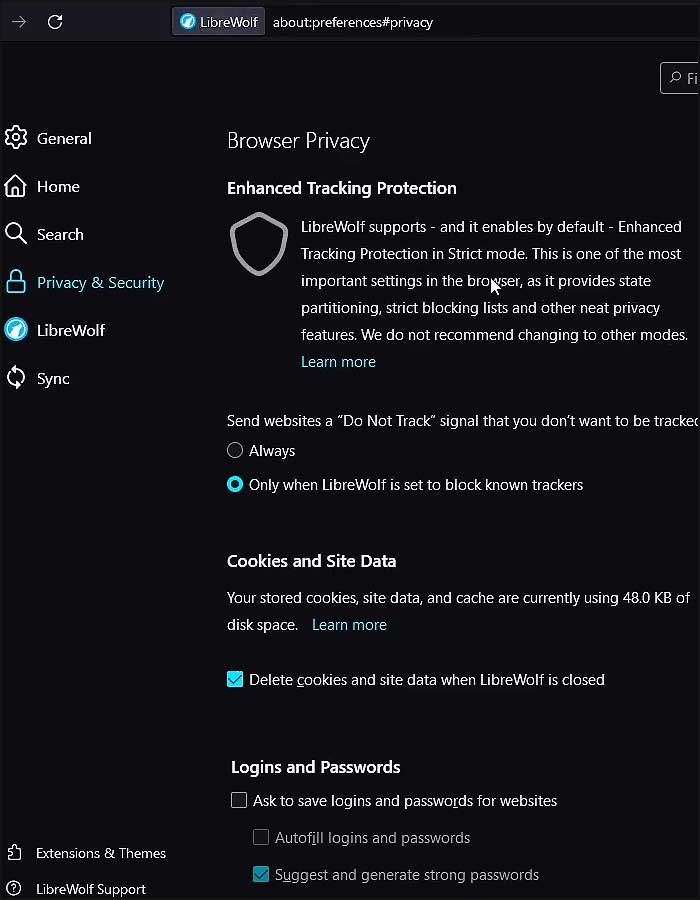Click the Find in settings search box
Viewport: 700px width, 900px height.
[680, 77]
